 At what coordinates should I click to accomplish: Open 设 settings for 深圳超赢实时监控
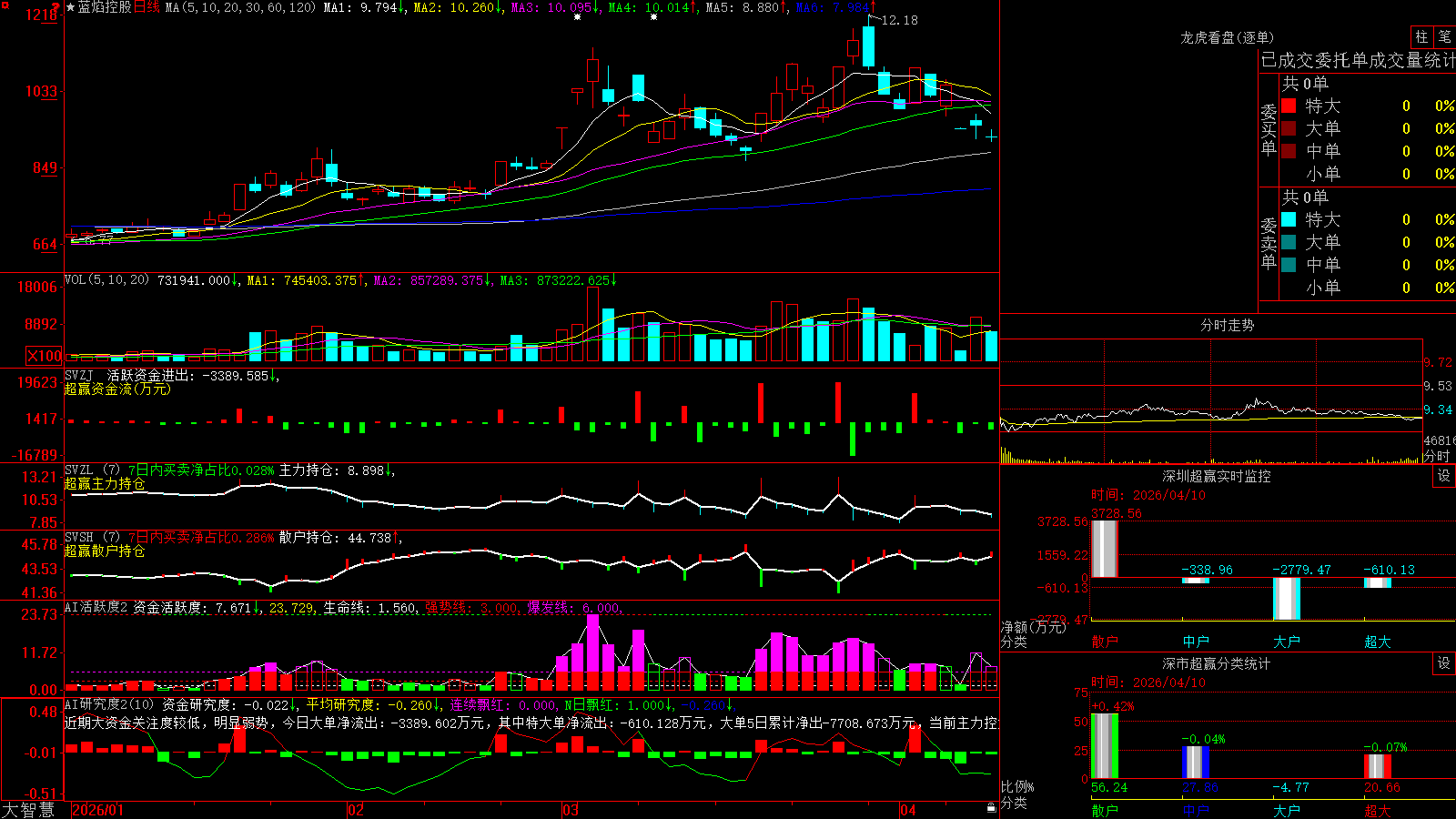(1444, 476)
